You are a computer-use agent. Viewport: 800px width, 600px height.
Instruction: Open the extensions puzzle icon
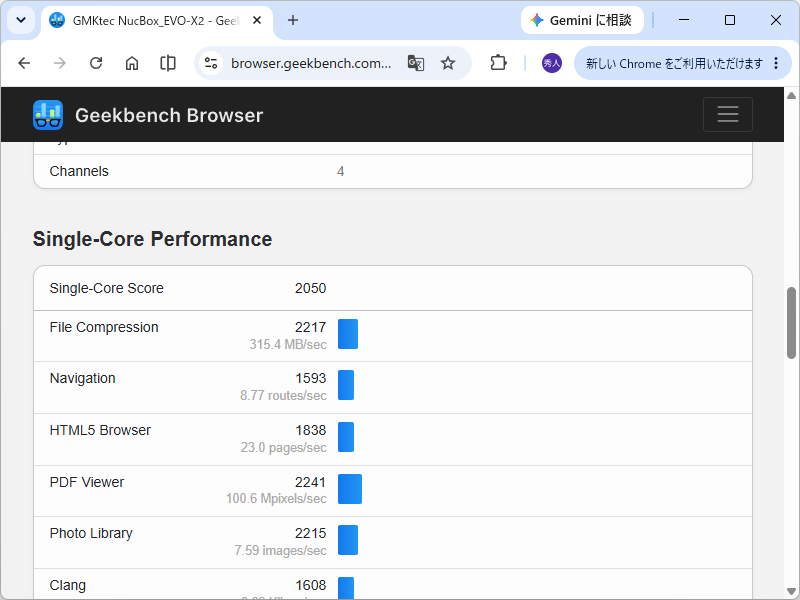point(498,63)
